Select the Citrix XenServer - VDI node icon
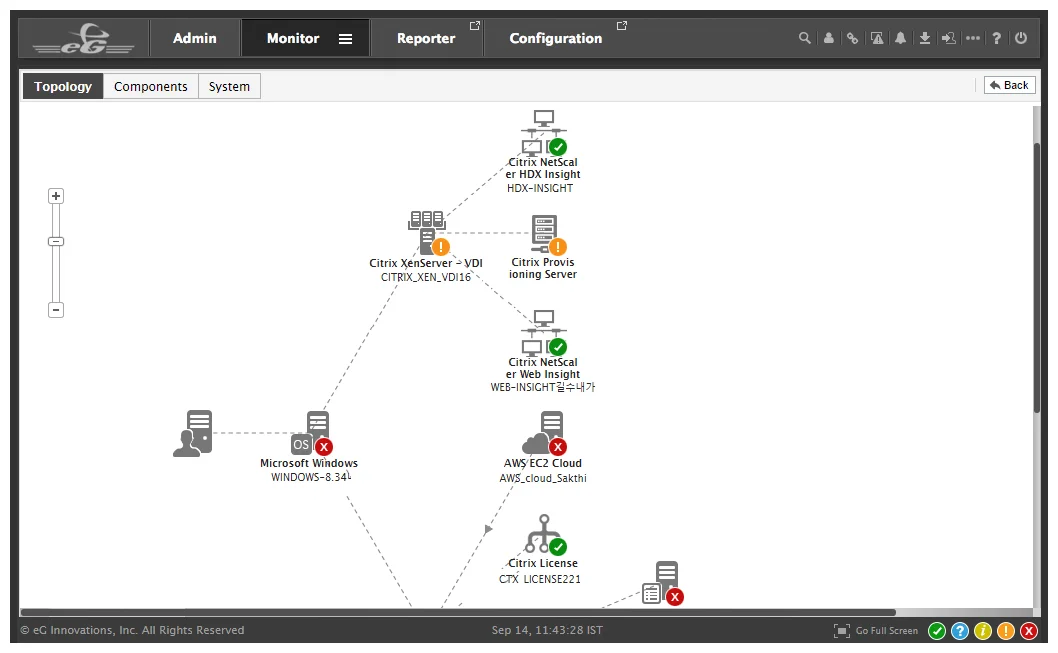1058x653 pixels. coord(428,232)
